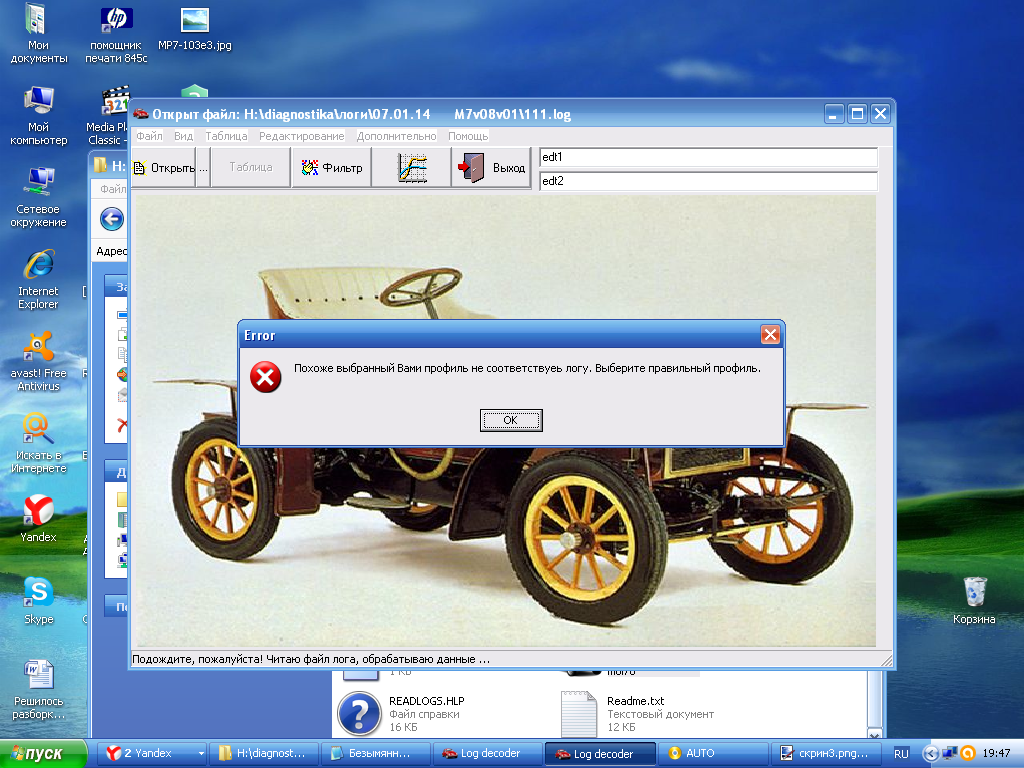Click the status bar text Подождите, пожалуйста
This screenshot has height=768, width=1024.
pos(310,659)
